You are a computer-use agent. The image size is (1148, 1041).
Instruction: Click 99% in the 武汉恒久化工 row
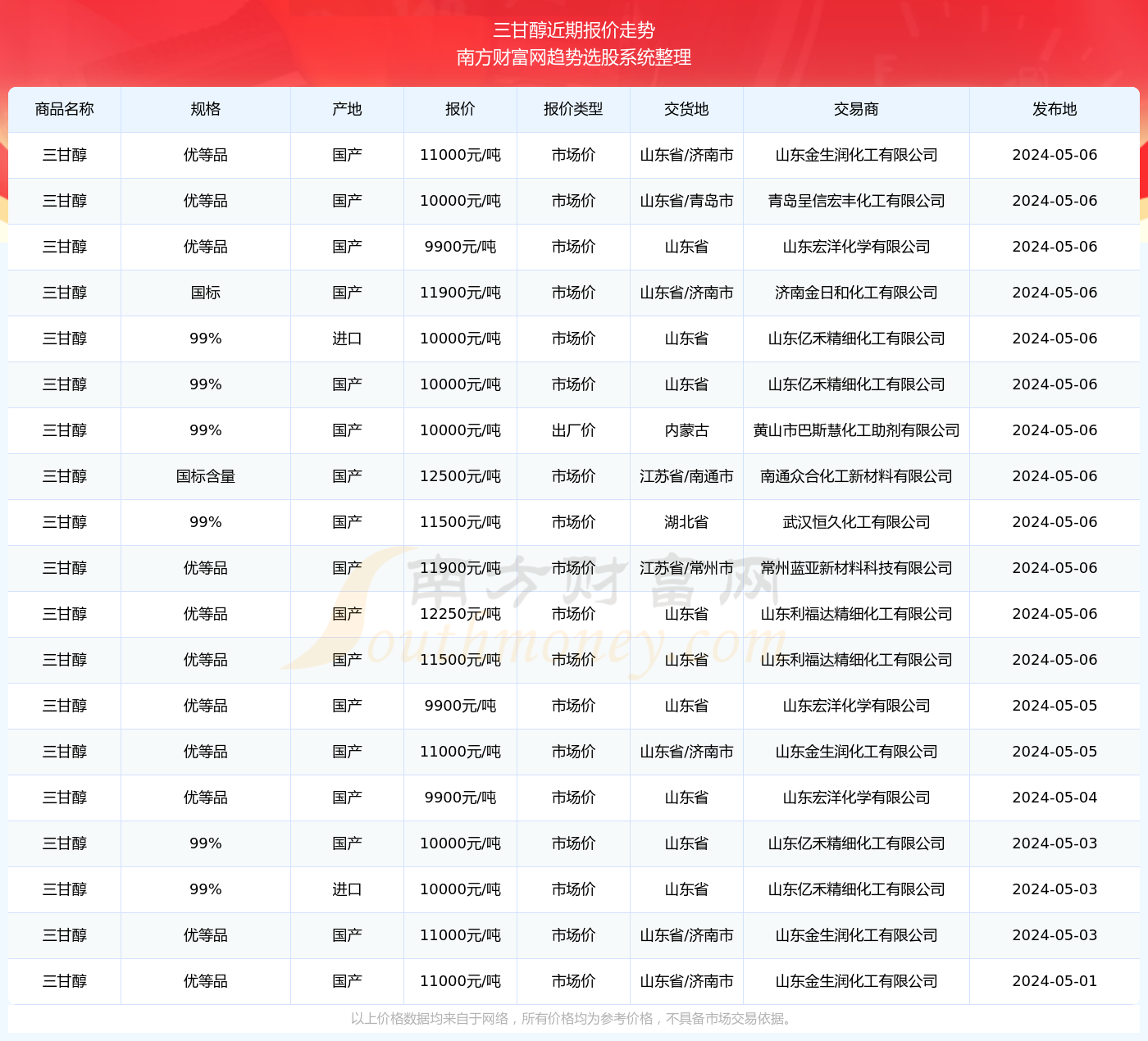click(x=206, y=522)
